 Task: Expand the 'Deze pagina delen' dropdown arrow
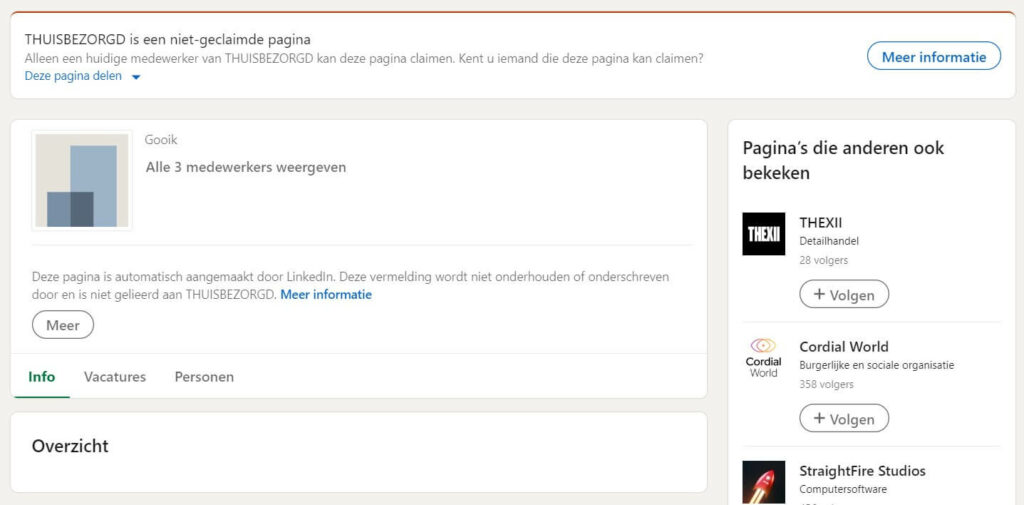(136, 77)
